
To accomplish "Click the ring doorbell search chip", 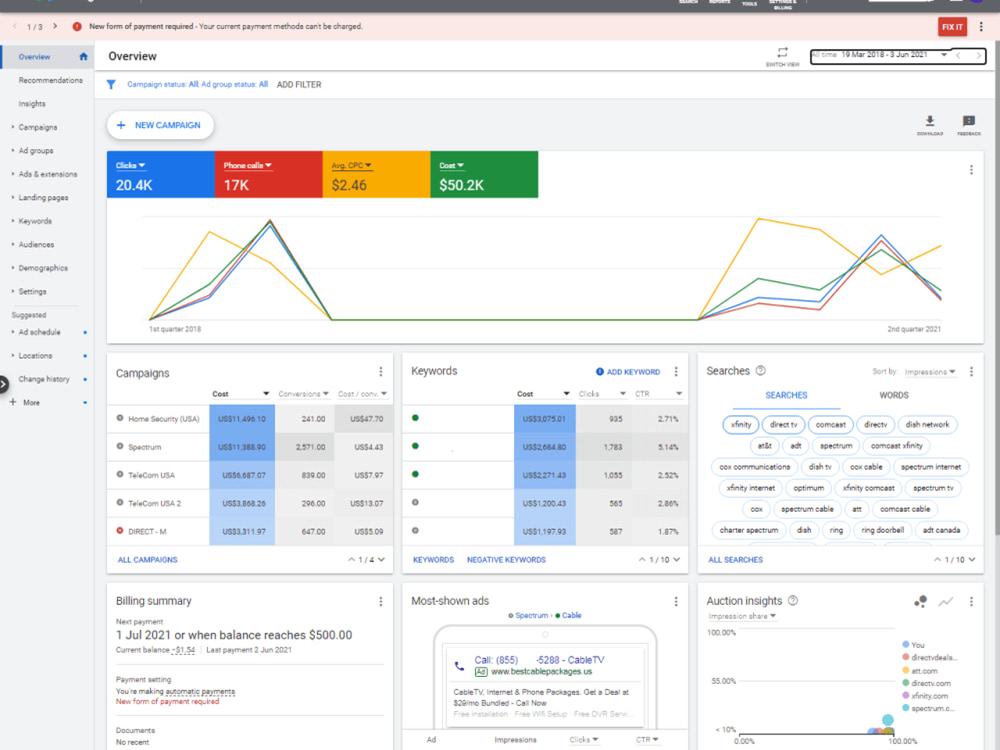I will coord(883,530).
